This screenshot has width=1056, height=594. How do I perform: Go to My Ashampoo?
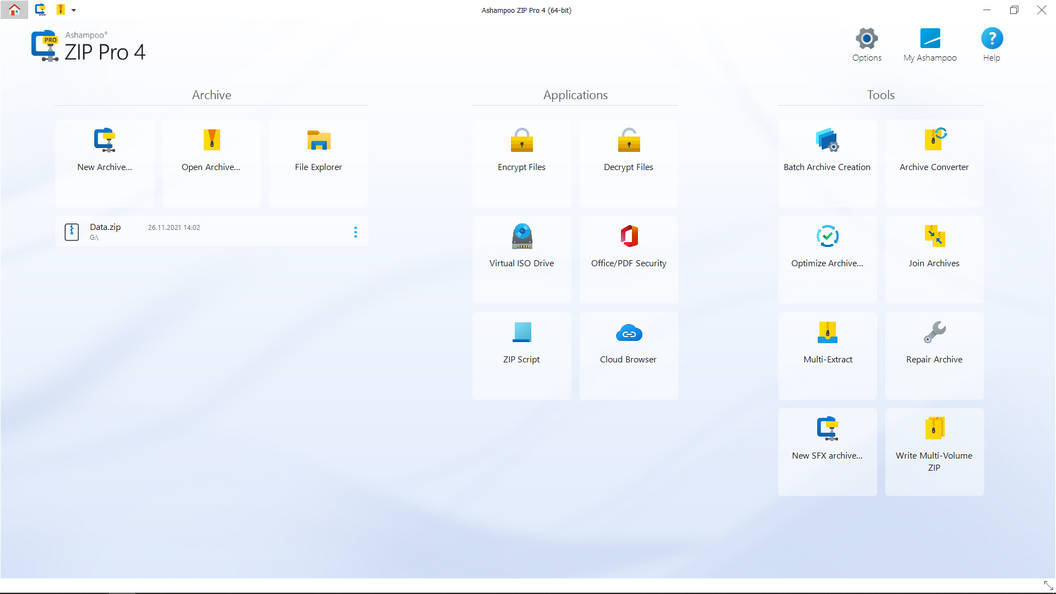coord(930,45)
